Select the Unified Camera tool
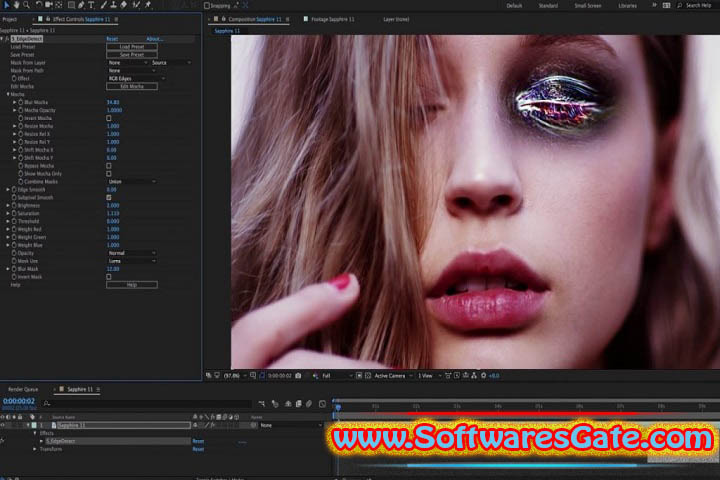This screenshot has width=720, height=480. coord(49,5)
